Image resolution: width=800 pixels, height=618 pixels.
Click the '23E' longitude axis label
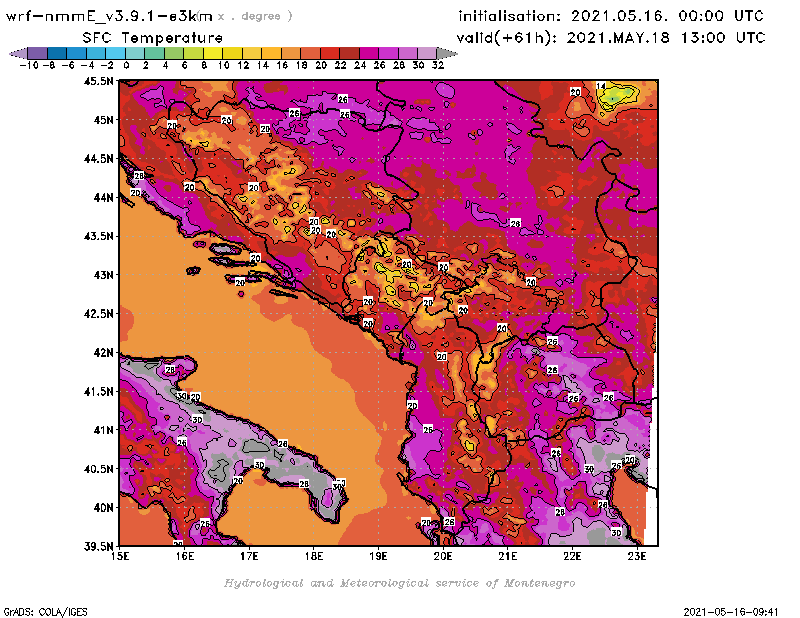637,556
